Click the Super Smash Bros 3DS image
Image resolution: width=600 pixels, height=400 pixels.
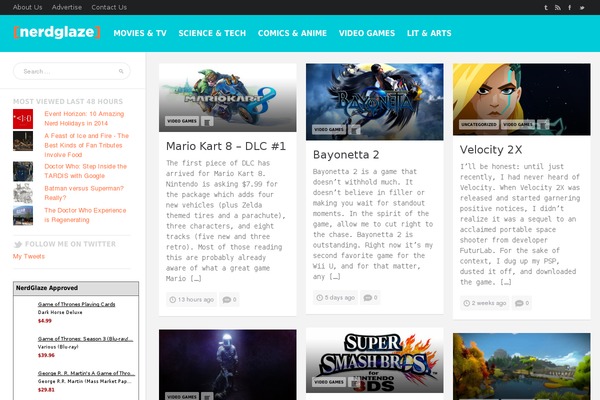click(375, 361)
